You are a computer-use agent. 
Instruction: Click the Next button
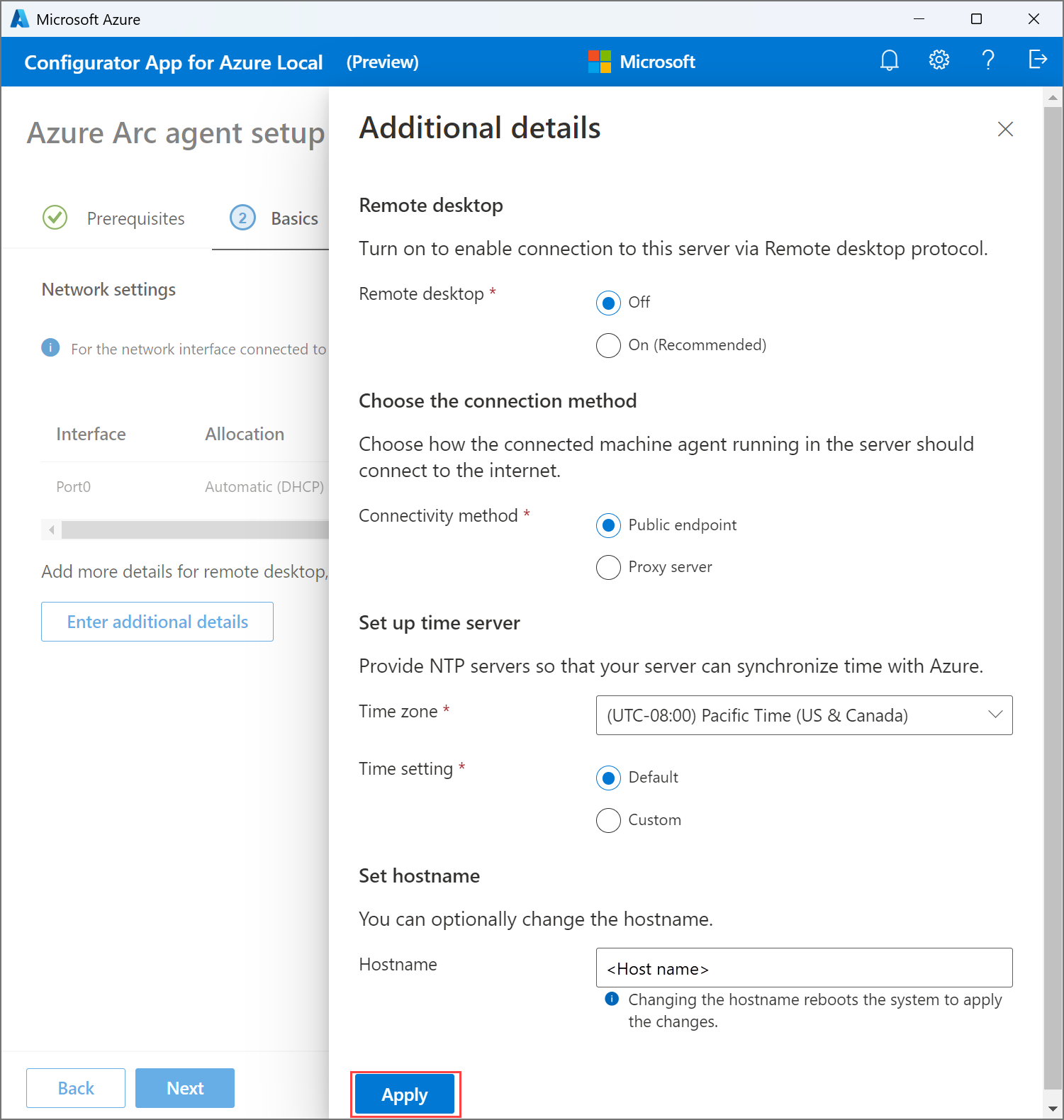pyautogui.click(x=185, y=1088)
